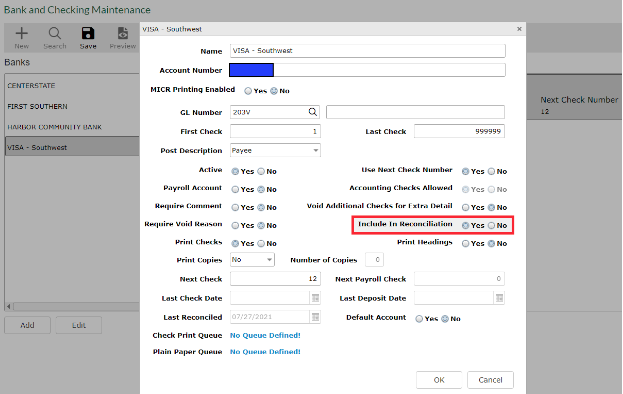Open the Plain Paper Queue link
The width and height of the screenshot is (623, 394).
pos(265,352)
